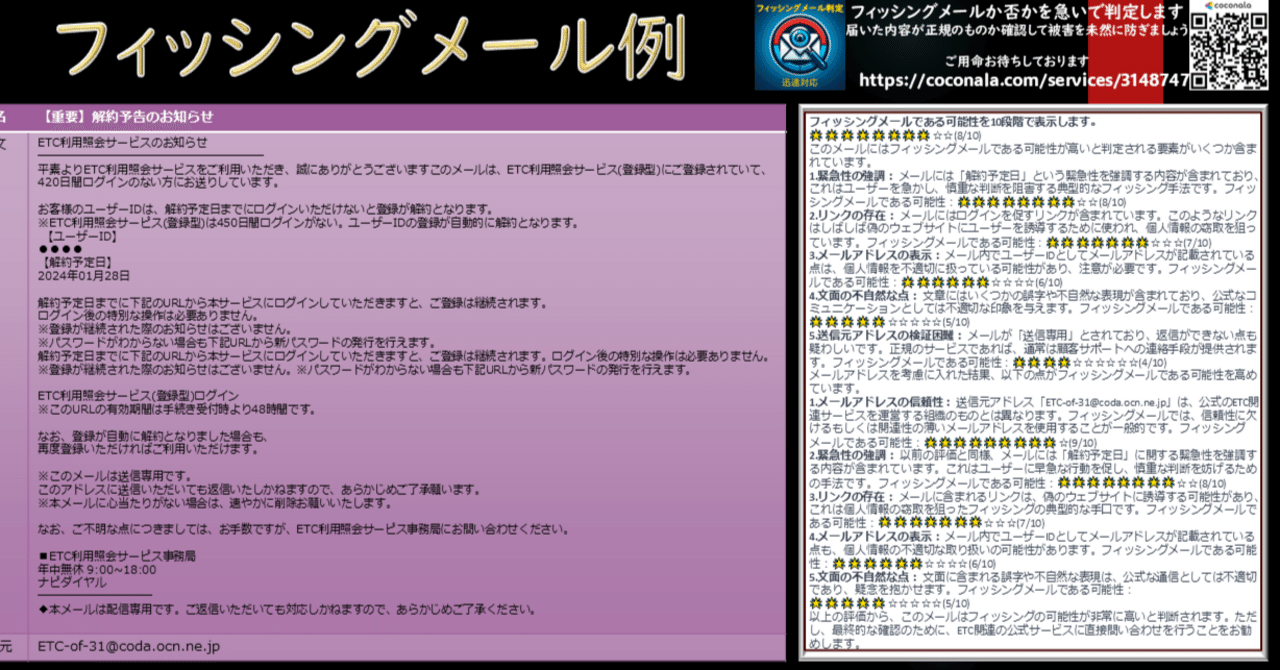Viewport: 1280px width, 670px height.
Task: Click the 9/10 star rating for address reliability
Action: (1009, 441)
